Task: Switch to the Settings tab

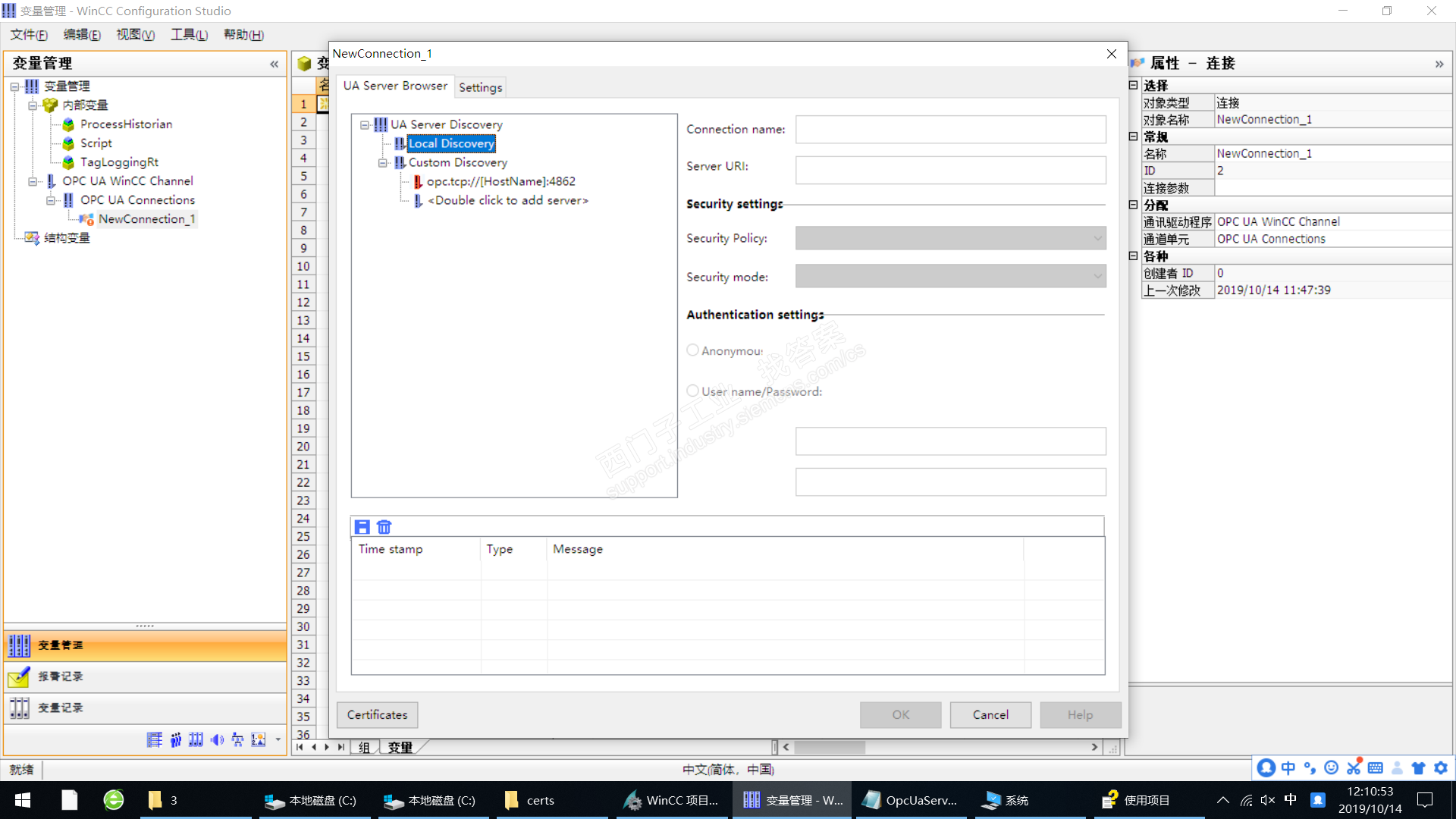Action: [x=480, y=87]
